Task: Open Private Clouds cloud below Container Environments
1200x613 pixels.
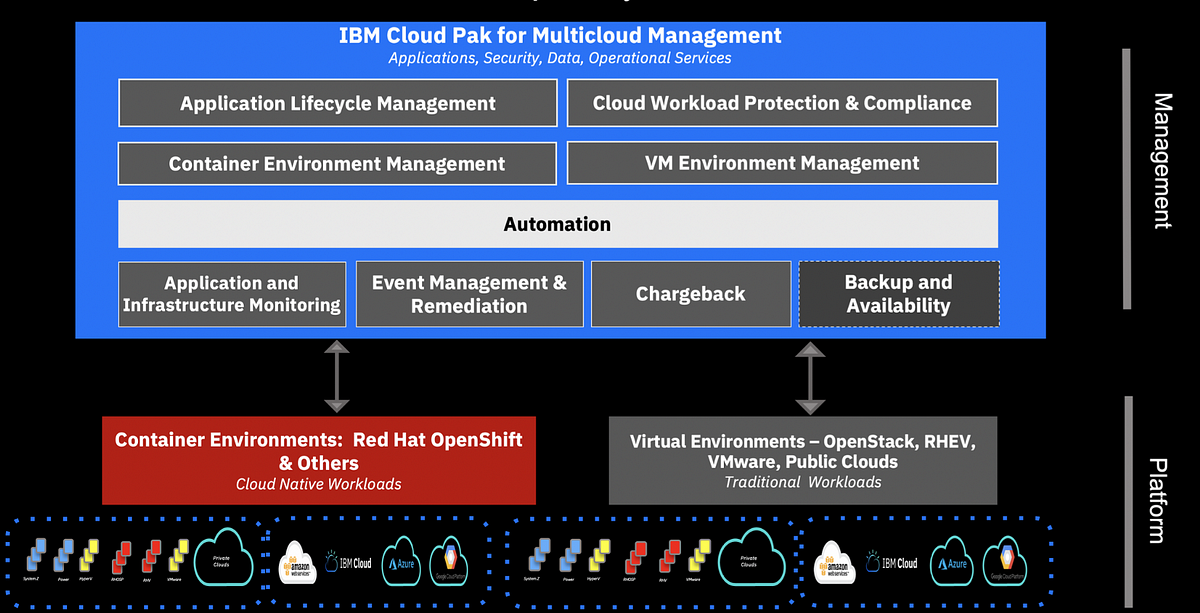Action: click(x=223, y=558)
